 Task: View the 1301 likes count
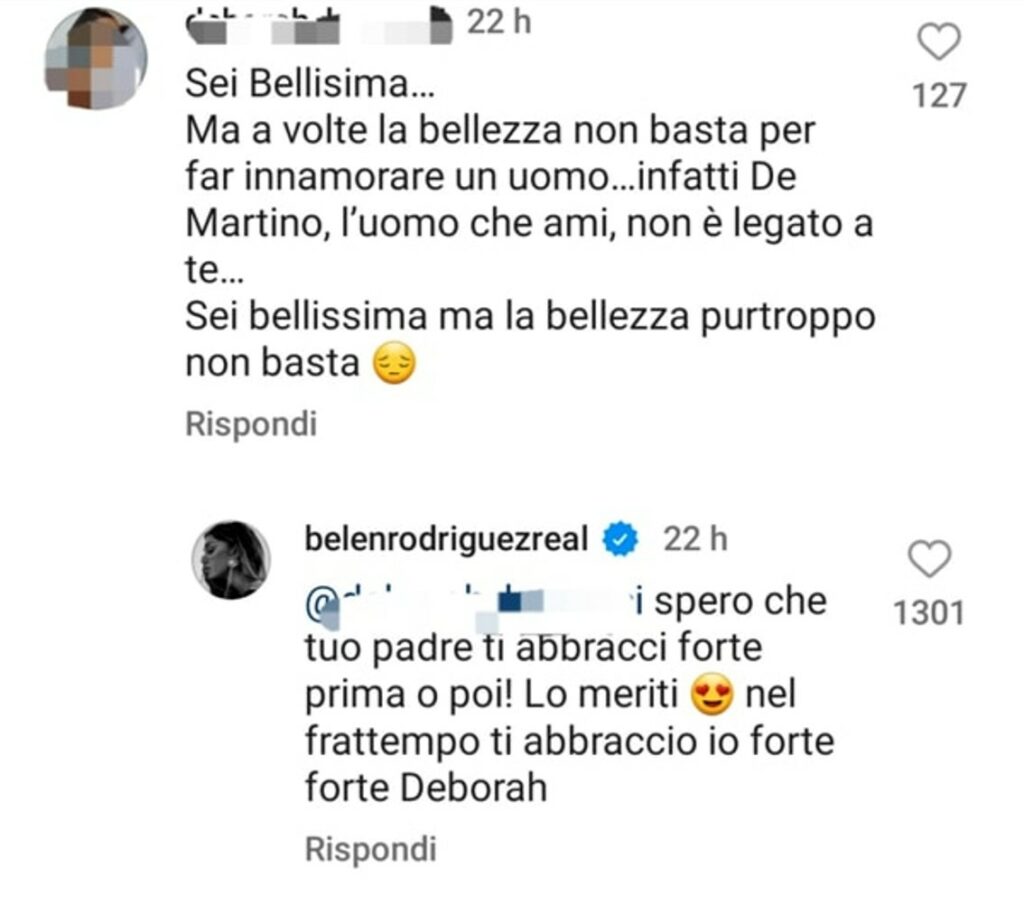click(x=930, y=612)
